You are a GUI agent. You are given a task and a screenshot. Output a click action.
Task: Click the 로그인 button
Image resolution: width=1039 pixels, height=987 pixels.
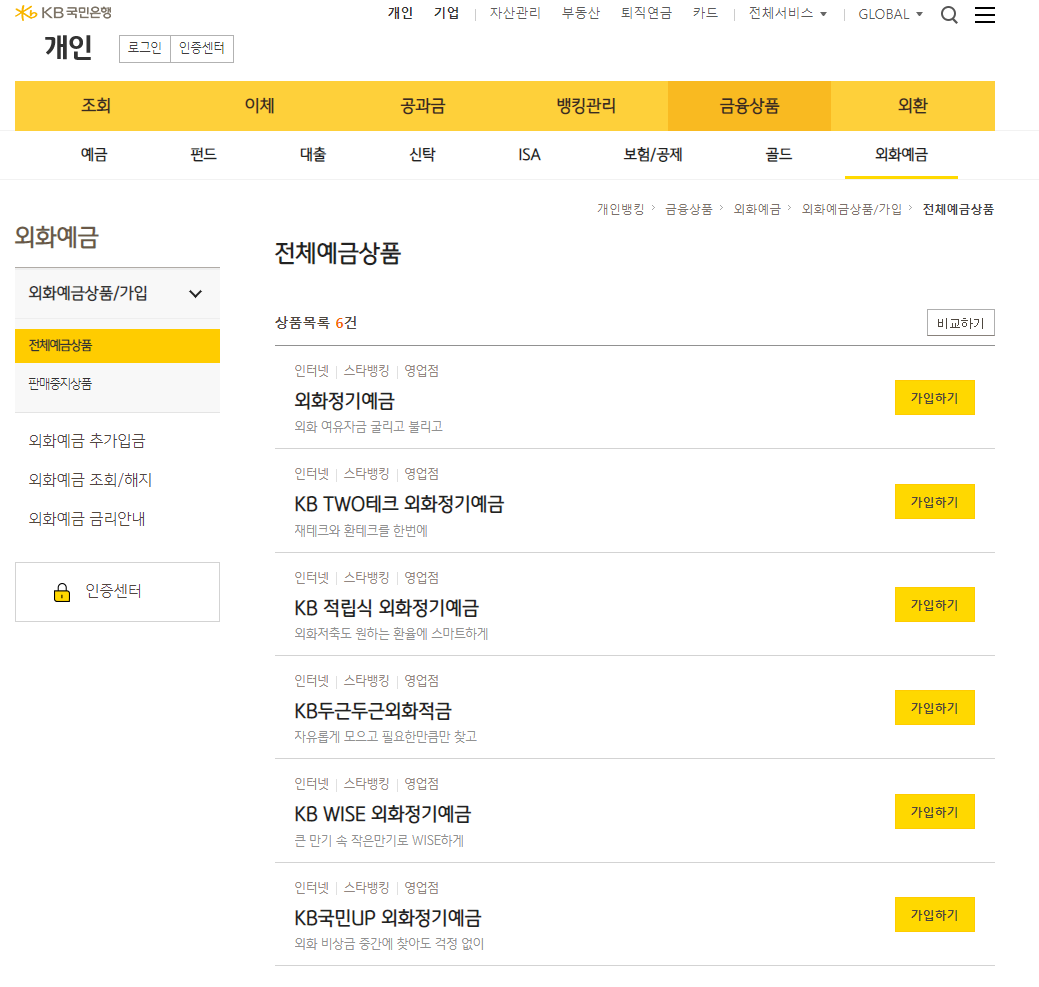pos(144,48)
